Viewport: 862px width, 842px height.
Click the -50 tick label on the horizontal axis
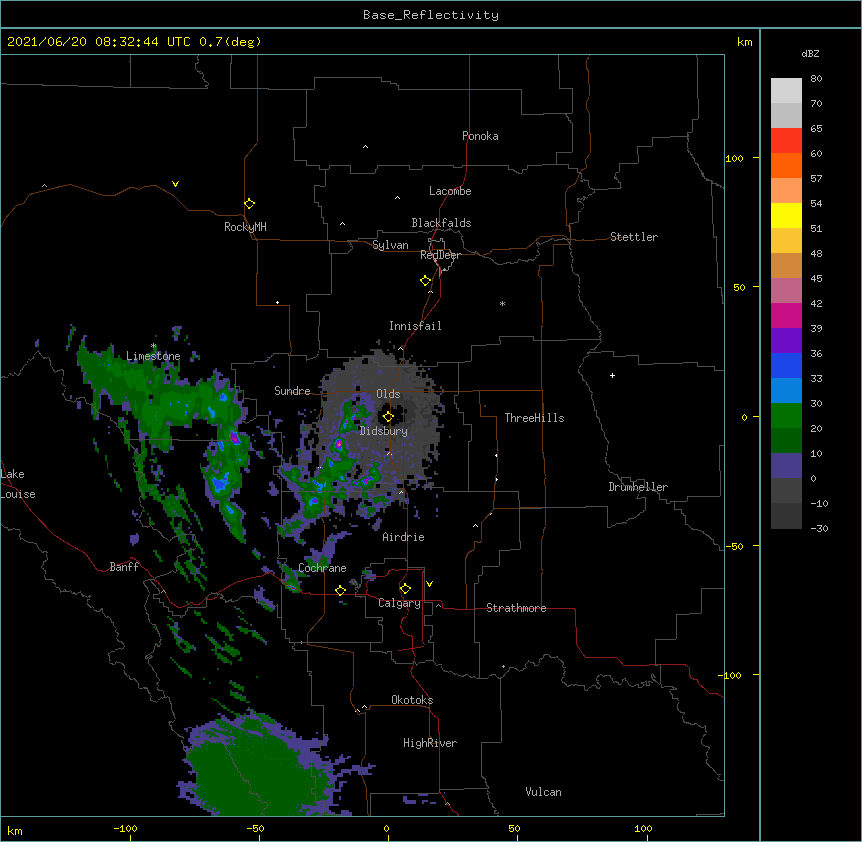click(255, 828)
